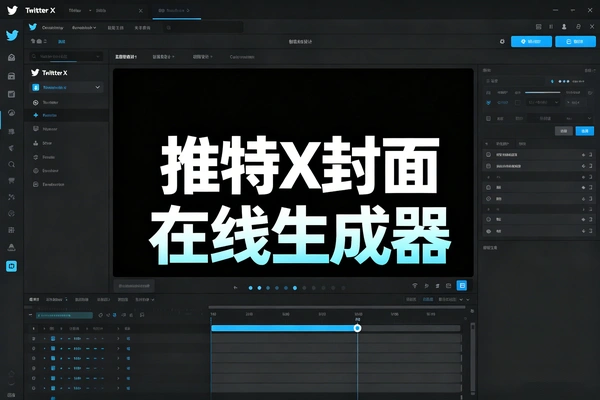Click the search field in the left panel
Viewport: 600px width, 400px height.
pos(66,56)
